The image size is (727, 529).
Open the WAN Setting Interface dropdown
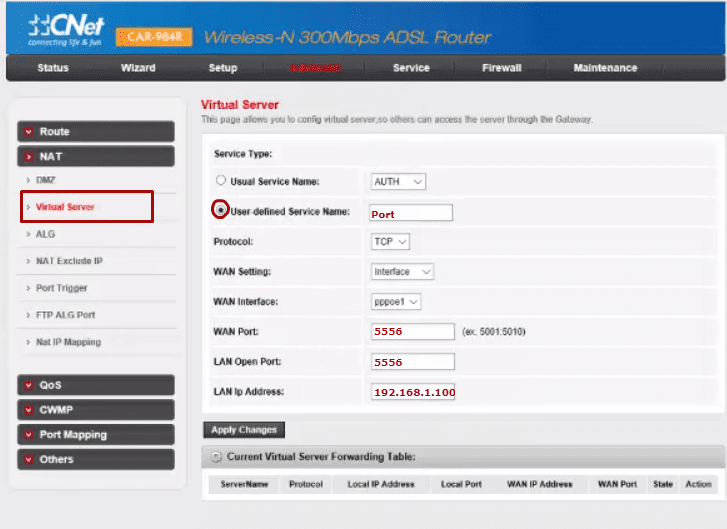(x=402, y=272)
